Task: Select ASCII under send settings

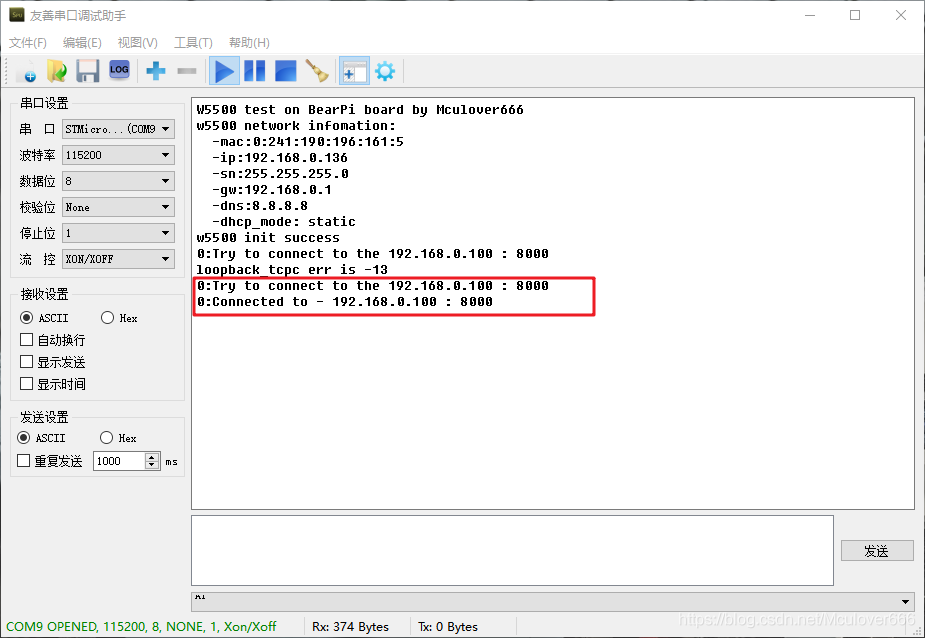Action: [42, 438]
